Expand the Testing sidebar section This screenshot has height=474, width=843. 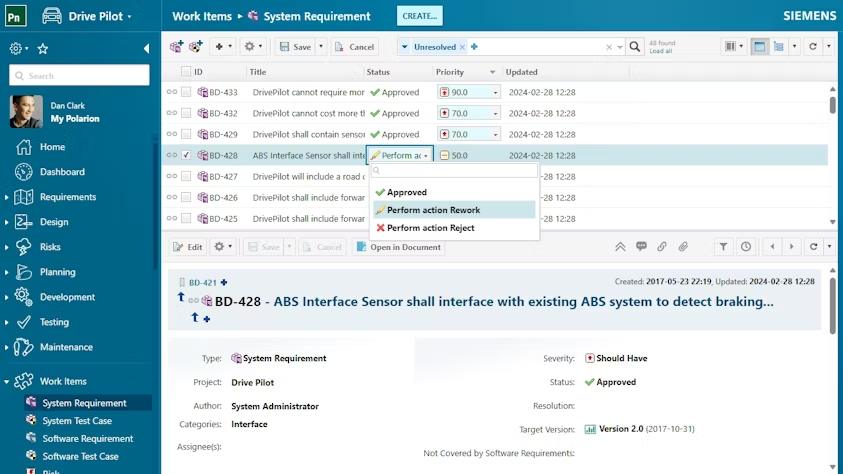pos(6,322)
